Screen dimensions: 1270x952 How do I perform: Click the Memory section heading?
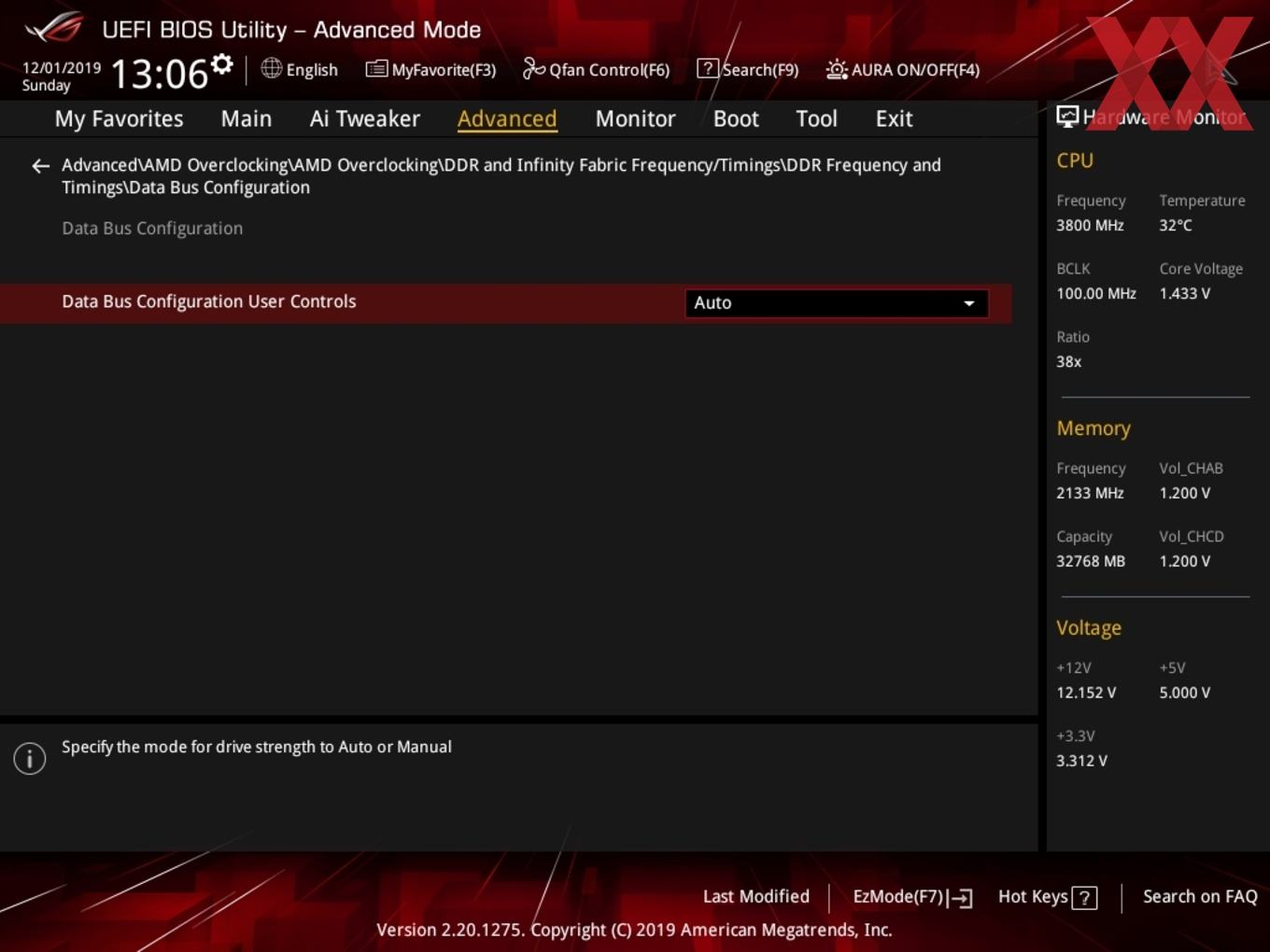click(x=1094, y=428)
